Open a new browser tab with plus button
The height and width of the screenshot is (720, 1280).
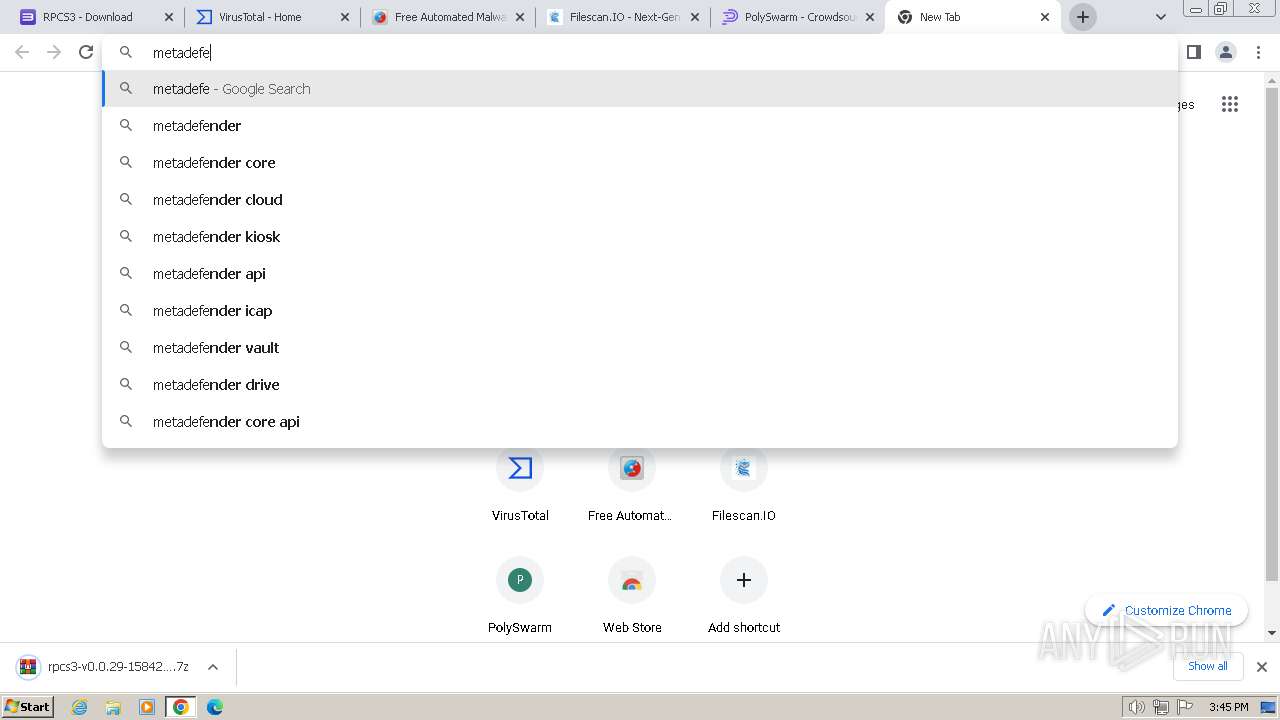point(1083,17)
